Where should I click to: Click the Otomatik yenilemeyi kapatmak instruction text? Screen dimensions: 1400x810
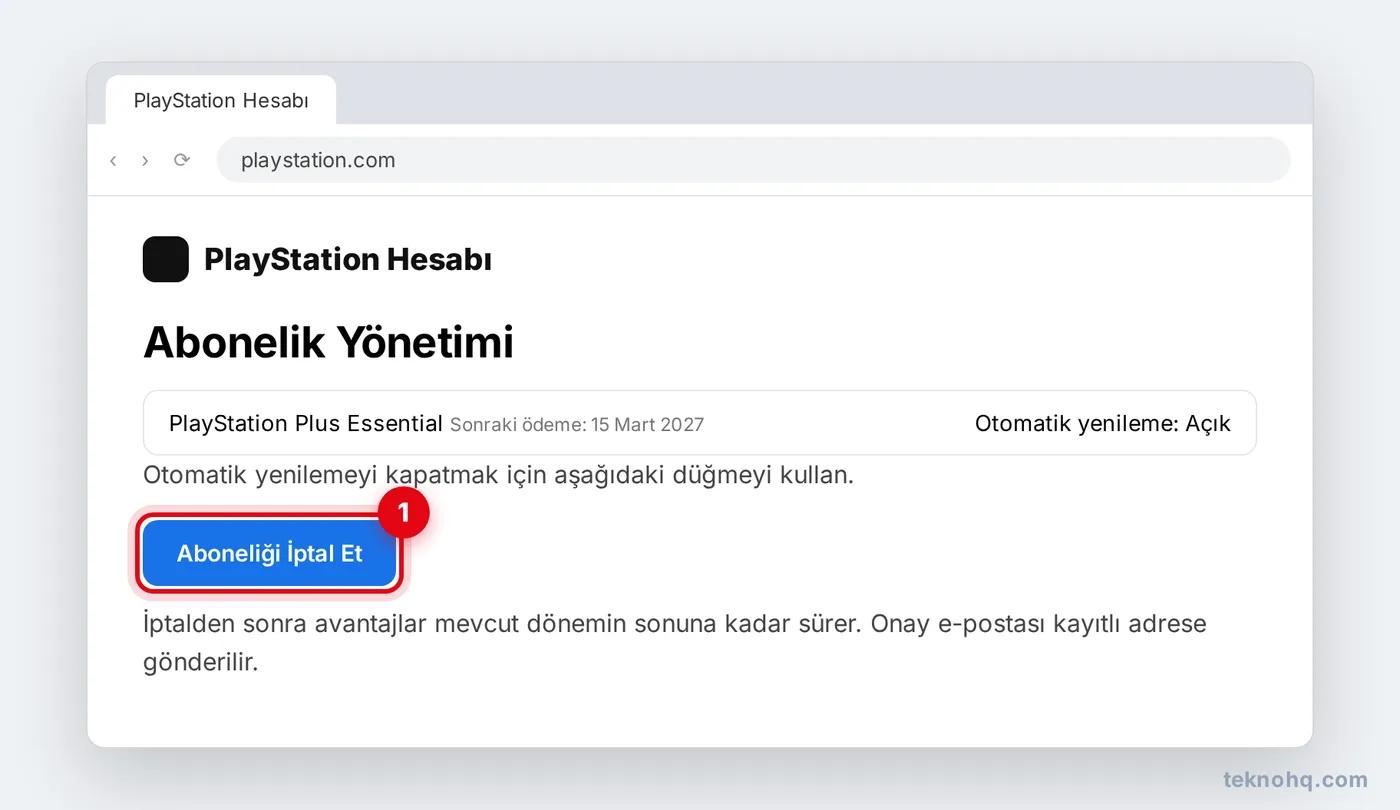(499, 475)
